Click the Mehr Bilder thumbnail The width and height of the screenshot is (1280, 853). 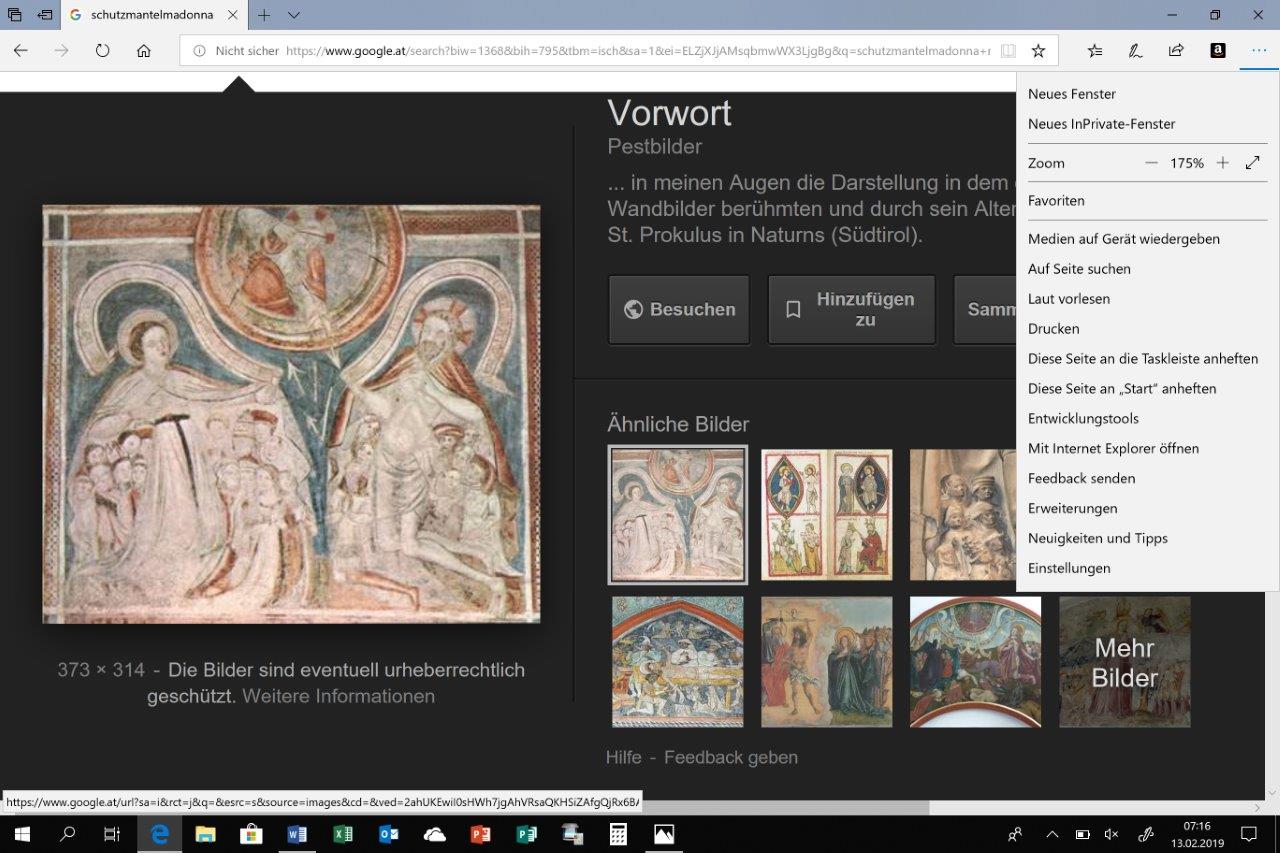1124,662
